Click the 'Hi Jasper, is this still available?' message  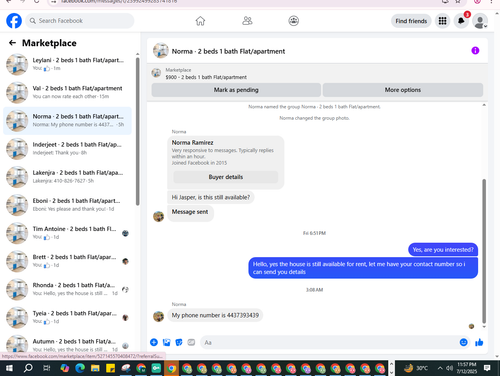point(211,197)
